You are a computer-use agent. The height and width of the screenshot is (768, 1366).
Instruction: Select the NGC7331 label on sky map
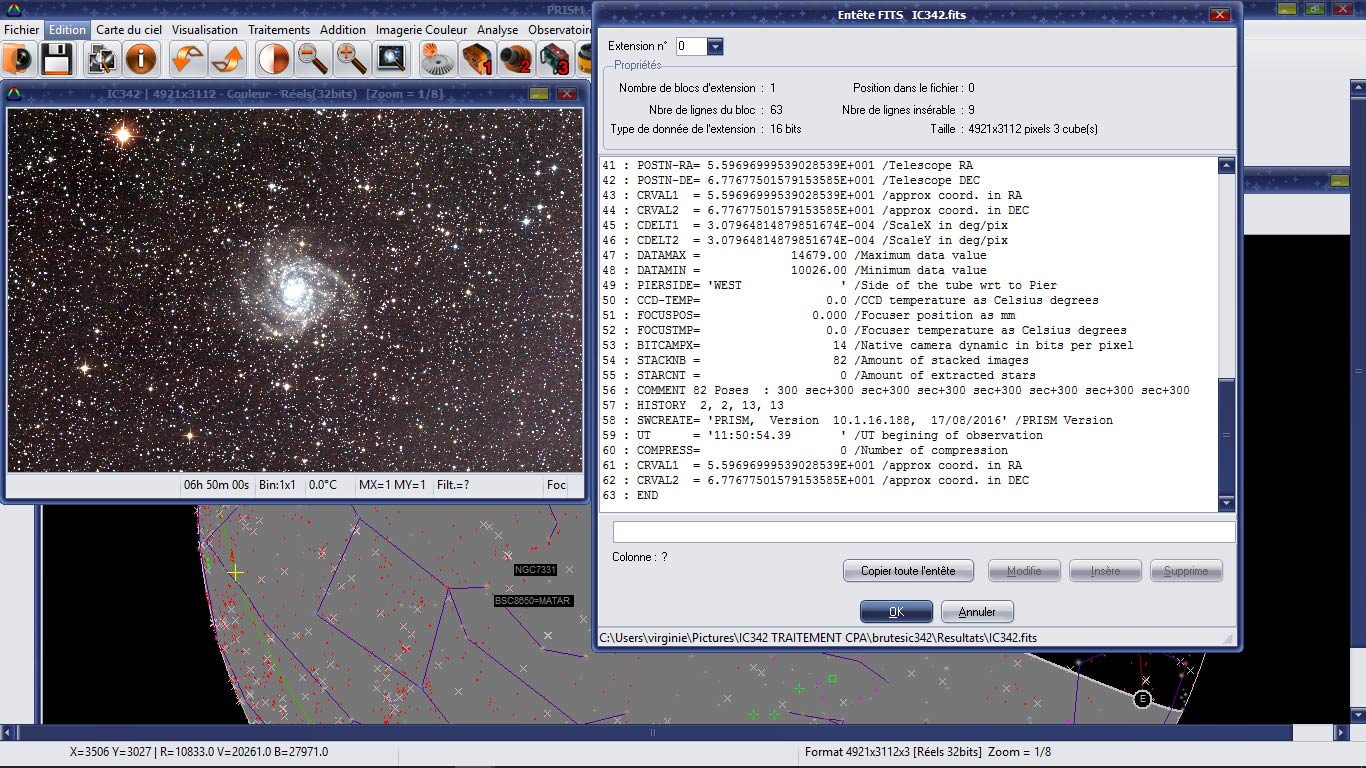pos(535,570)
